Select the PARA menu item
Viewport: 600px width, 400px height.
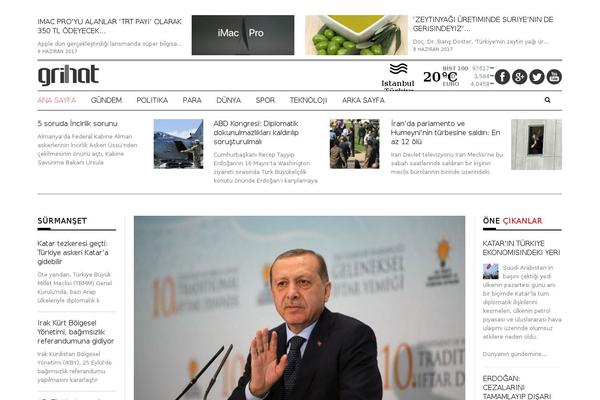(x=192, y=100)
